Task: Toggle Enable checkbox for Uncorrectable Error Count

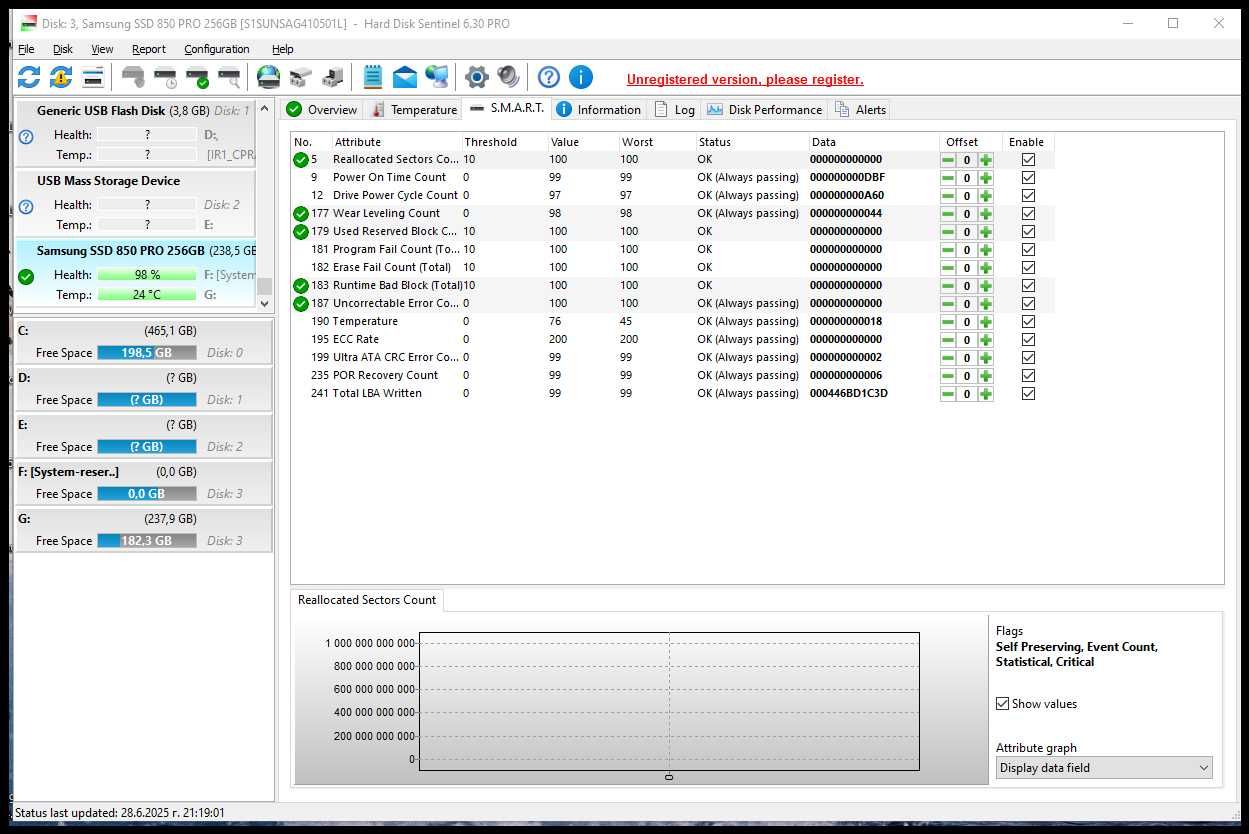Action: pos(1028,304)
